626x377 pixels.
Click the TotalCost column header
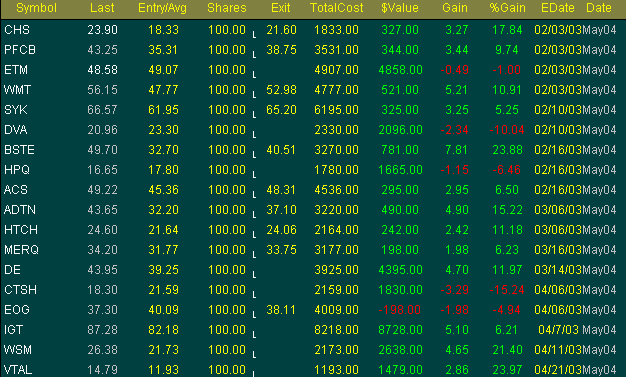(337, 8)
